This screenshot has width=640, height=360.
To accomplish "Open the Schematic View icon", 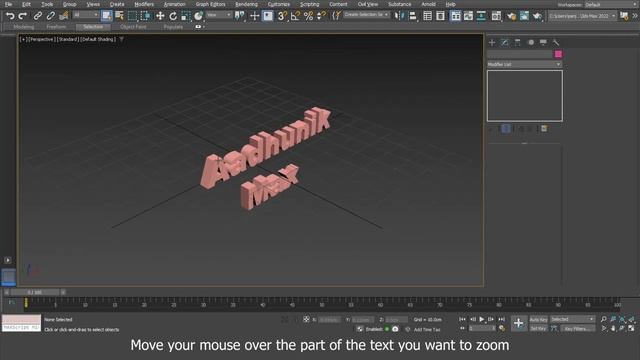I will coord(481,16).
